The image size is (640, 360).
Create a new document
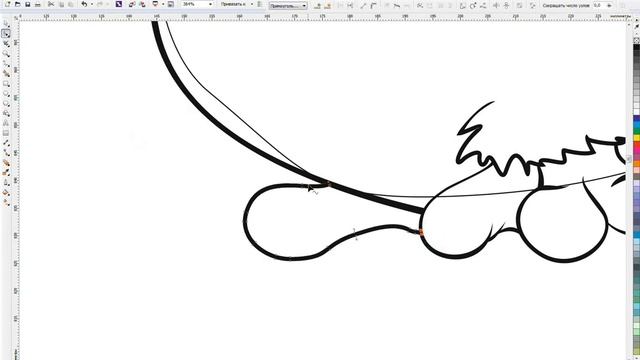(8, 4)
